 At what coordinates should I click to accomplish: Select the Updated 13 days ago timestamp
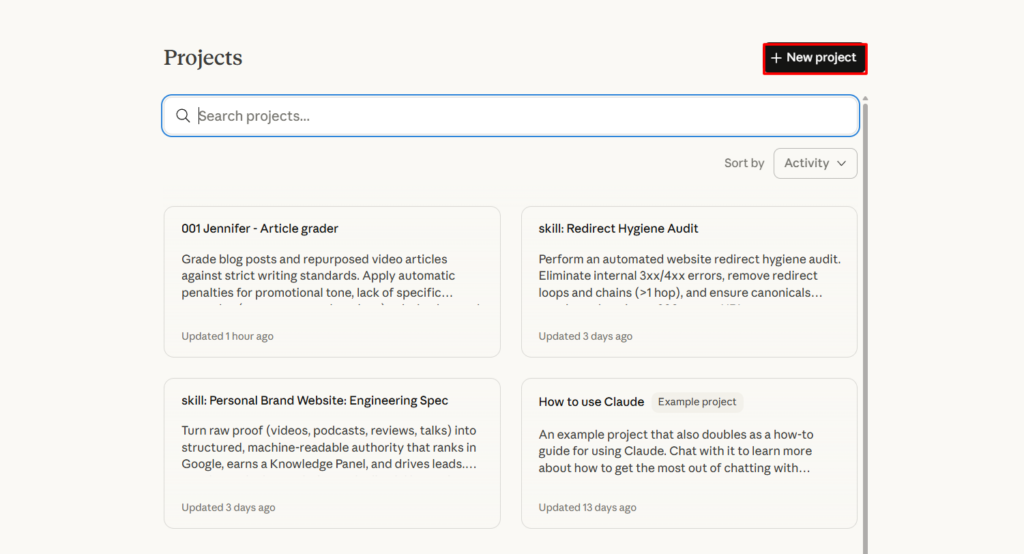point(587,508)
